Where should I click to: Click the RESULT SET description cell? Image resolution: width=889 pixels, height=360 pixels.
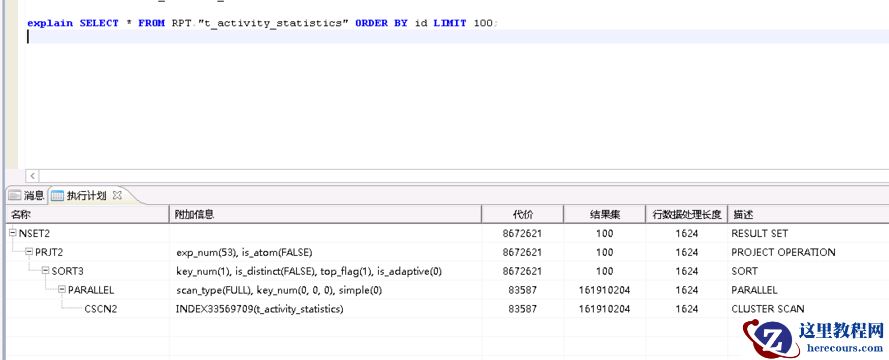[x=759, y=233]
